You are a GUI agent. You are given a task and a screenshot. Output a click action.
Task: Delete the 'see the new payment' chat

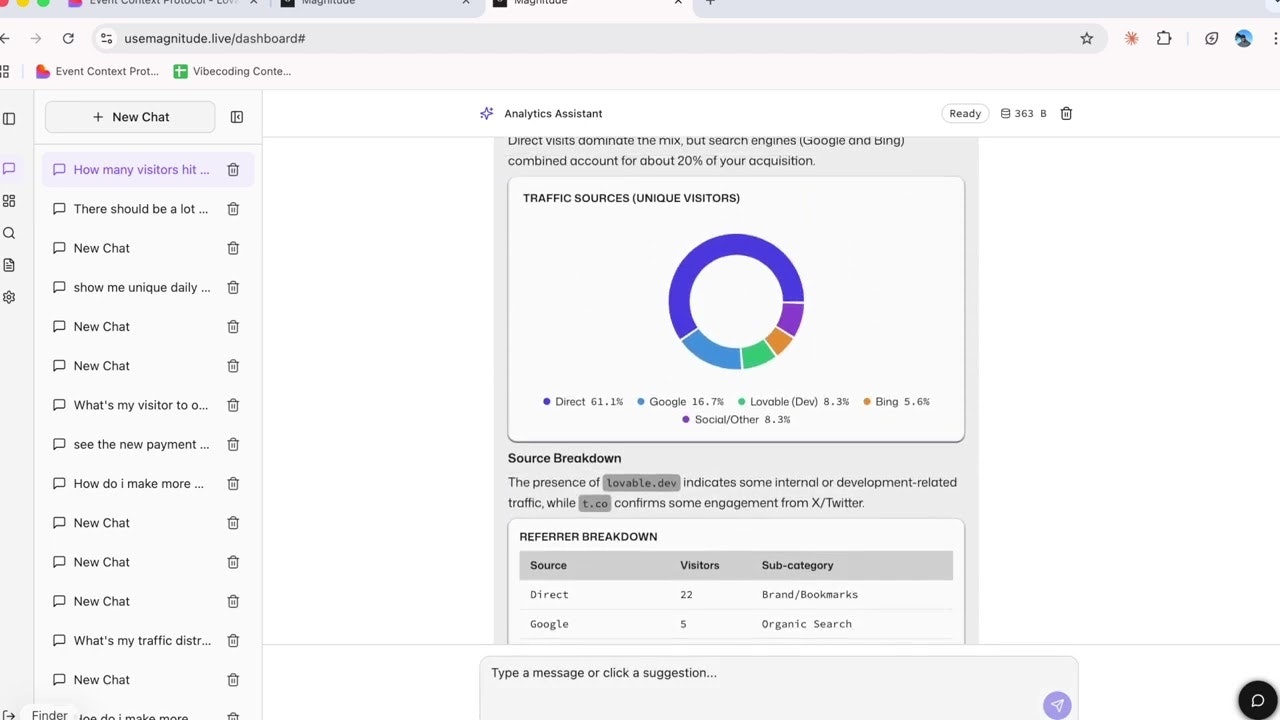click(x=233, y=444)
